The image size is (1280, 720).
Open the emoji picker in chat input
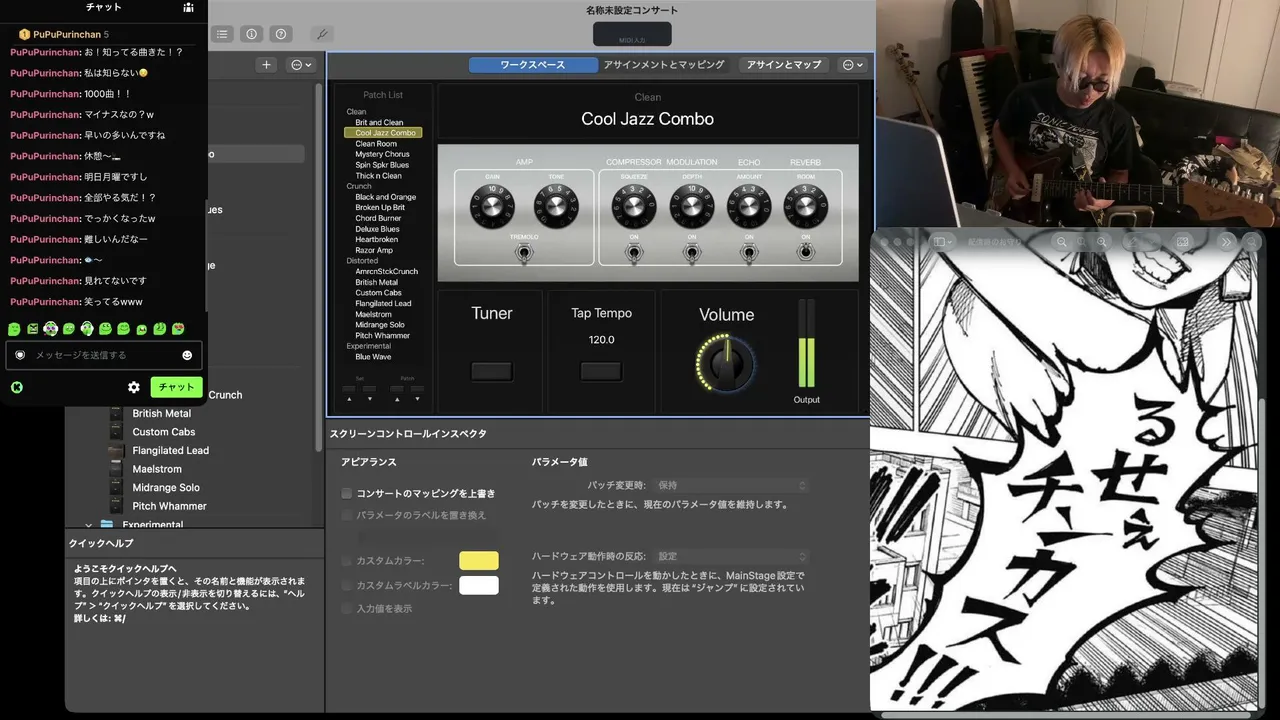click(187, 355)
